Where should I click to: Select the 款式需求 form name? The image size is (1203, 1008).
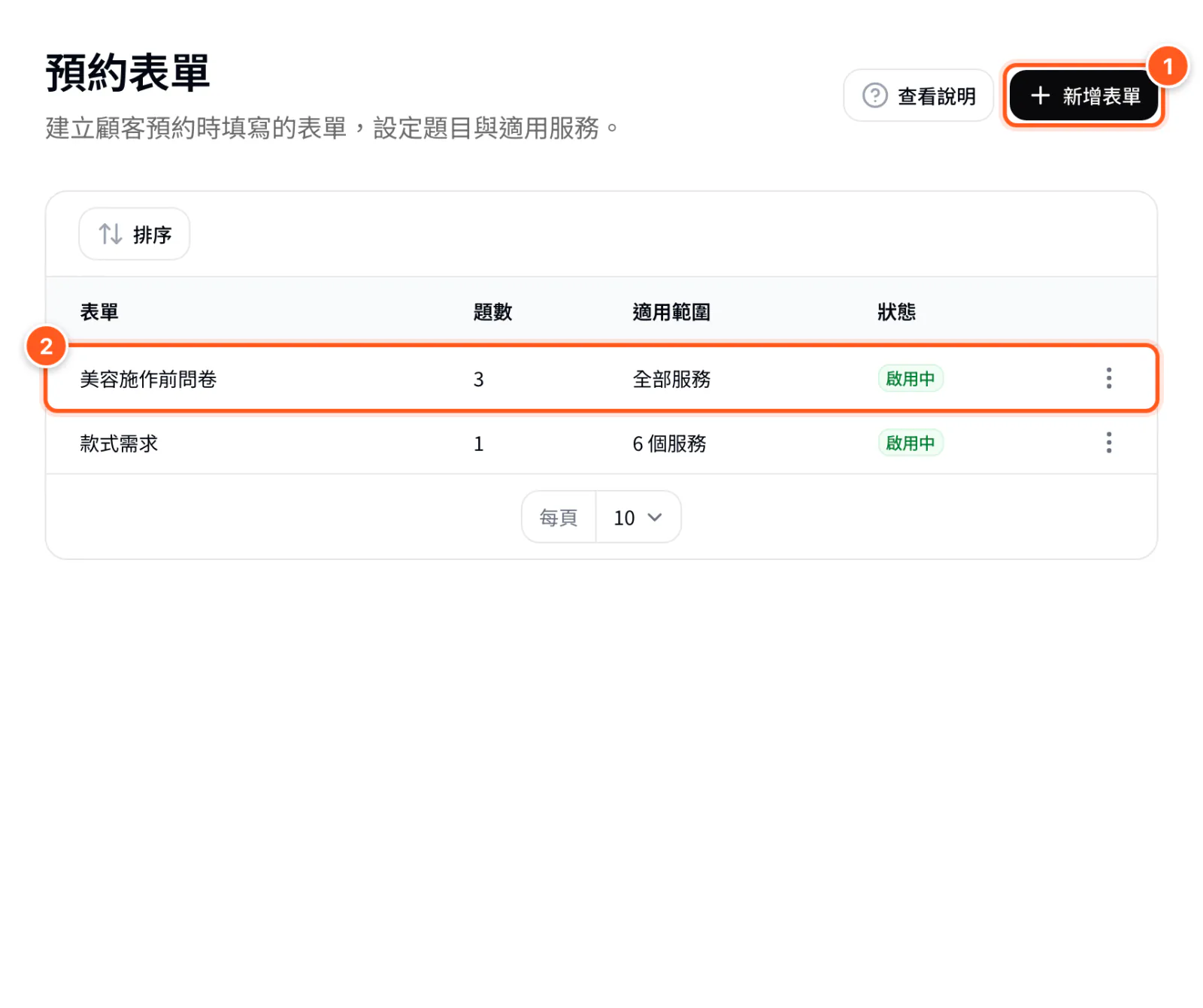point(119,443)
